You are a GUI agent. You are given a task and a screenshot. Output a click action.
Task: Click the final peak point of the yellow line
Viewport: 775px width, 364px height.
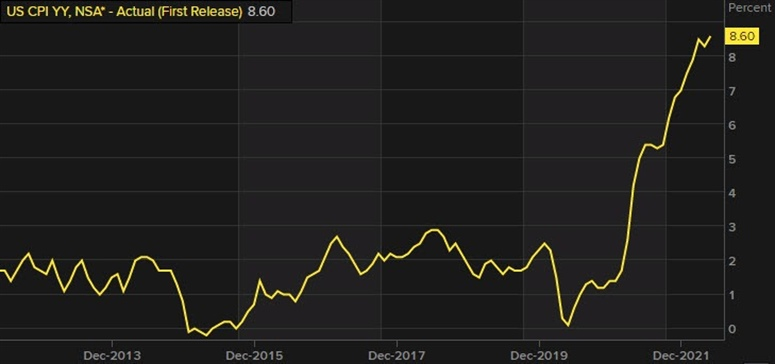click(710, 37)
